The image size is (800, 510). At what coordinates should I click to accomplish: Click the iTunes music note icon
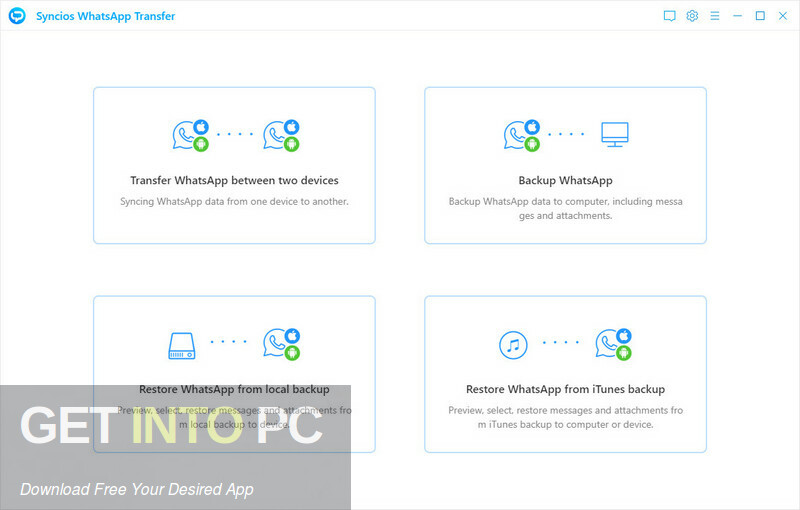coord(513,345)
